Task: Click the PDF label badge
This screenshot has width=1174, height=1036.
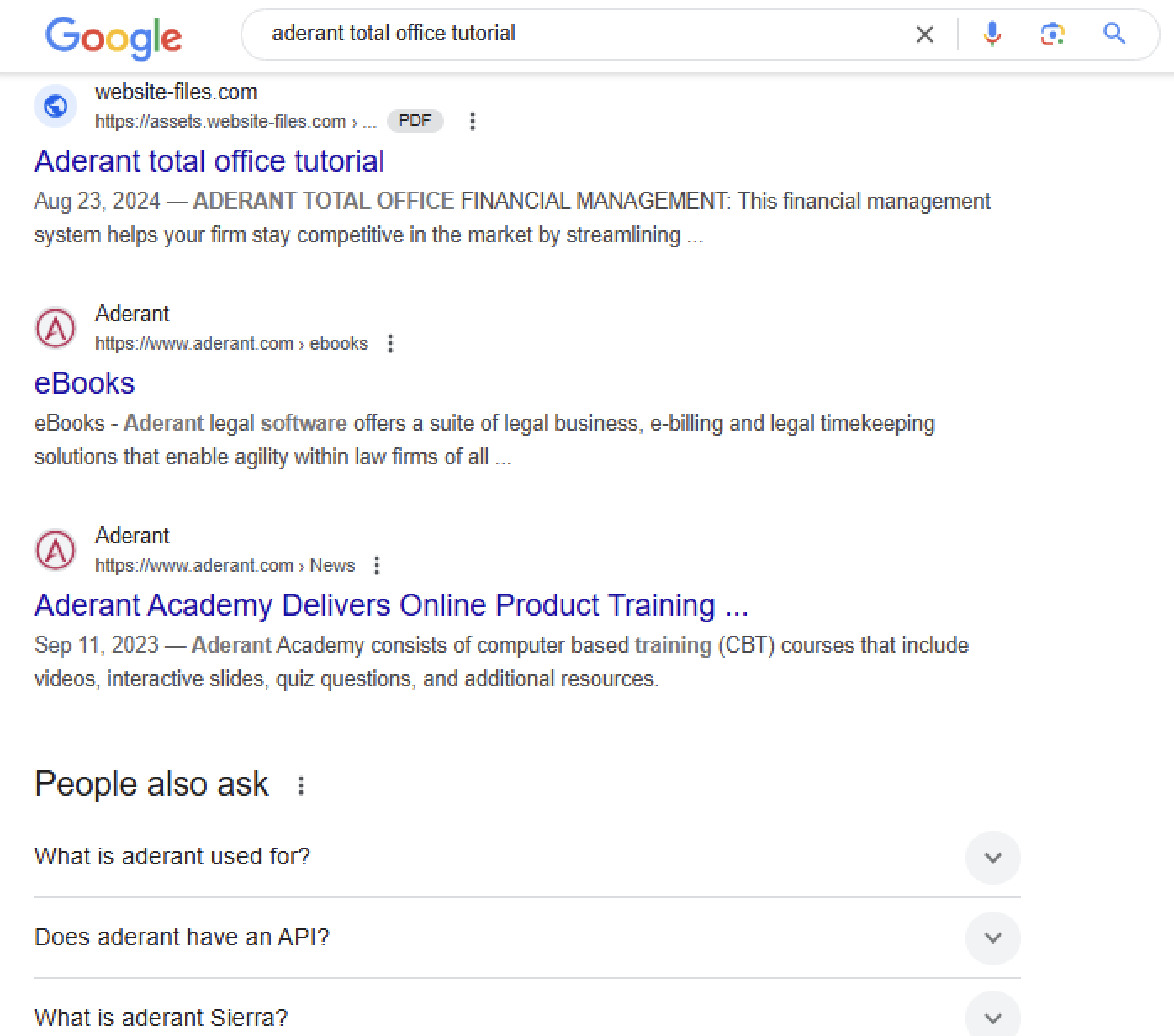Action: (x=415, y=120)
